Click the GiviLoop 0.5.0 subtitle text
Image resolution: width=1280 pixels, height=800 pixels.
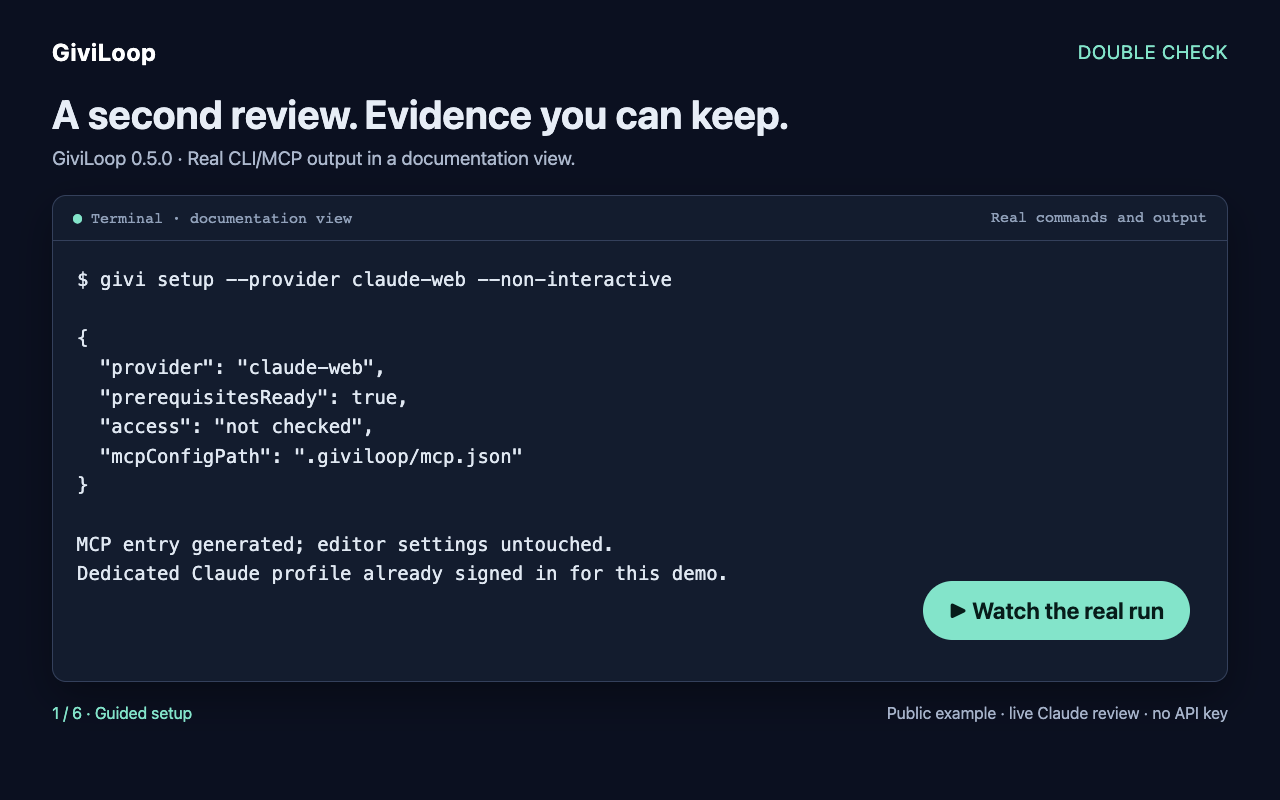point(313,159)
